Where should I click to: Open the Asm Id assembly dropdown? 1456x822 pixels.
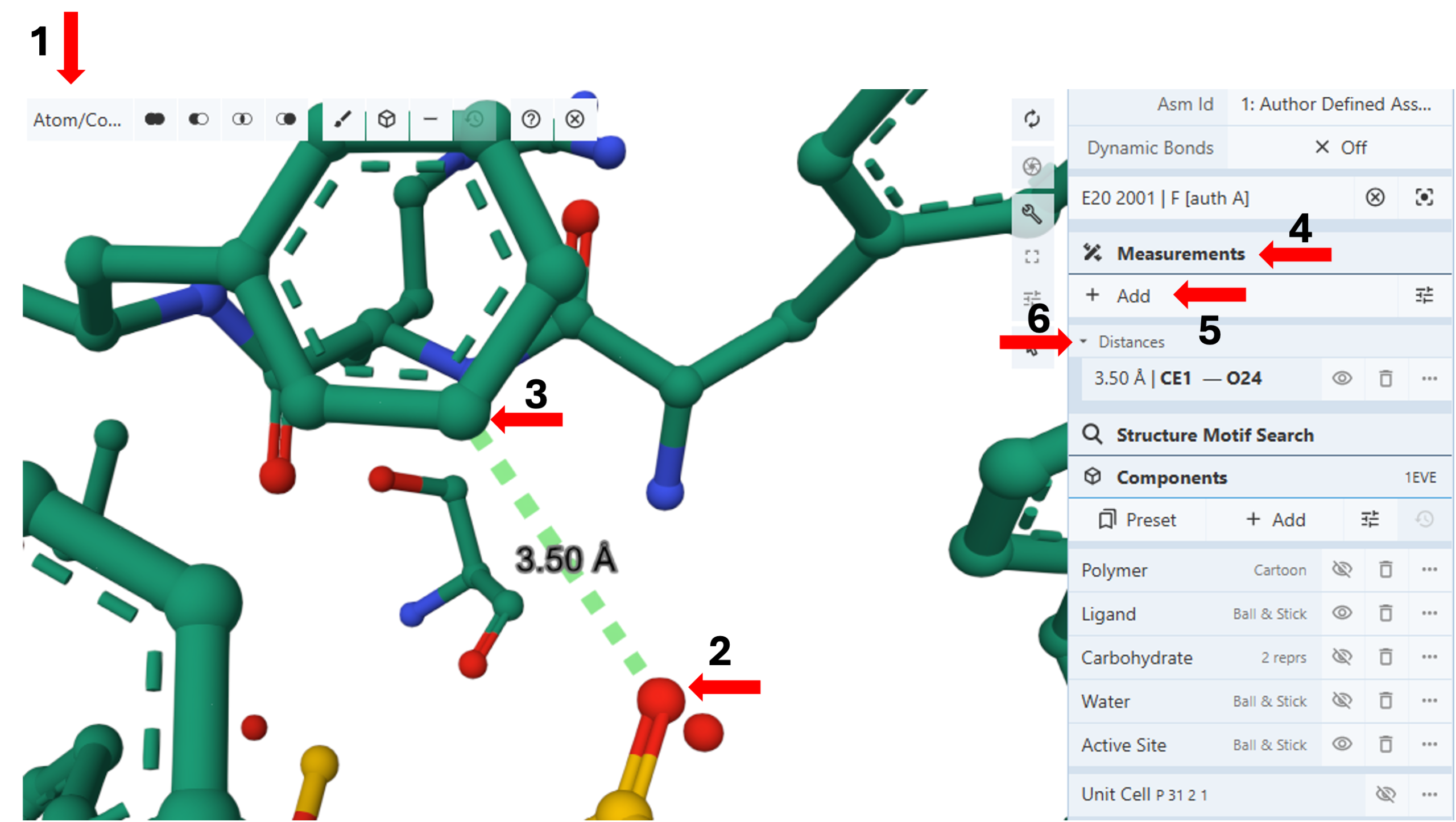(x=1335, y=105)
